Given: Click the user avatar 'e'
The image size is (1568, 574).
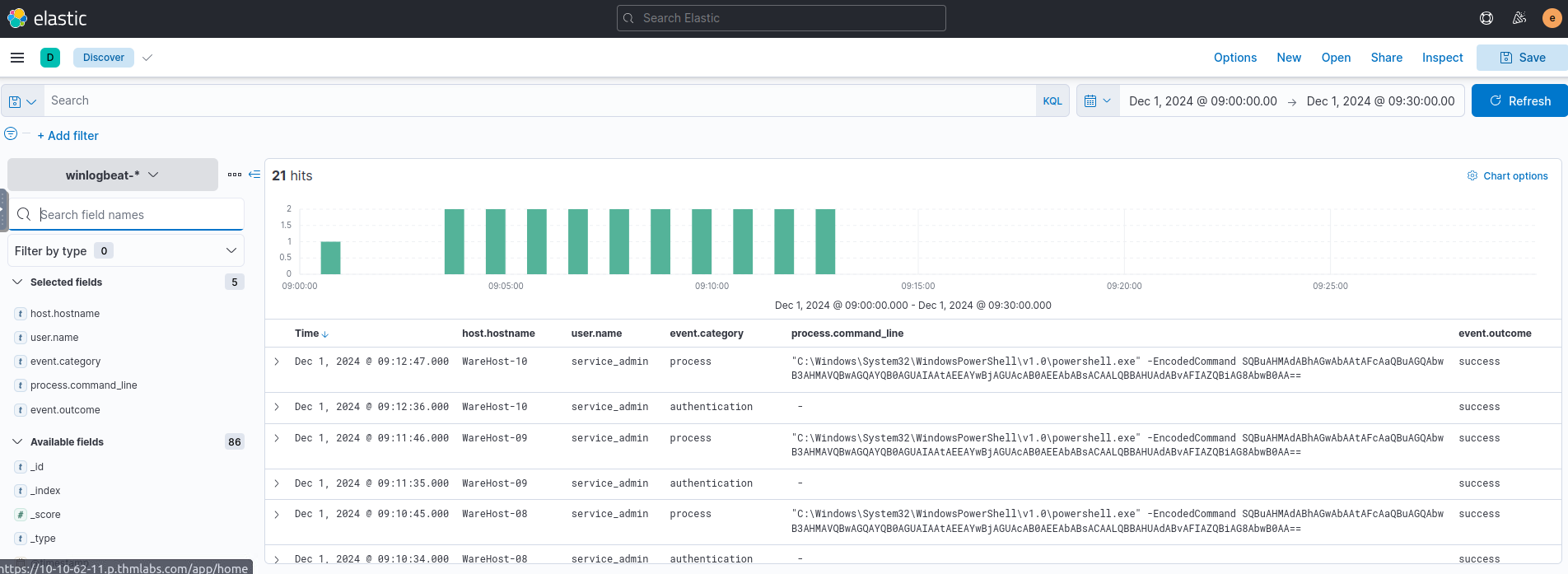Looking at the screenshot, I should 1552,18.
